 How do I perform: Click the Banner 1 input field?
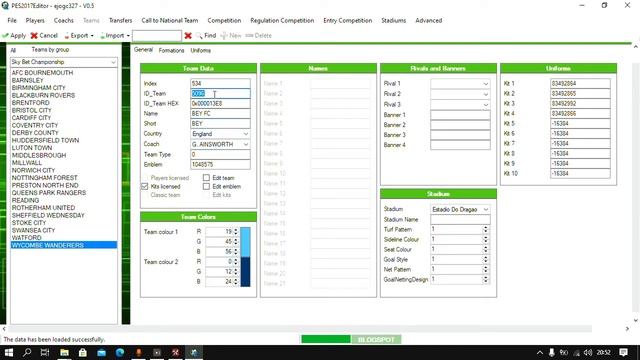click(x=460, y=115)
